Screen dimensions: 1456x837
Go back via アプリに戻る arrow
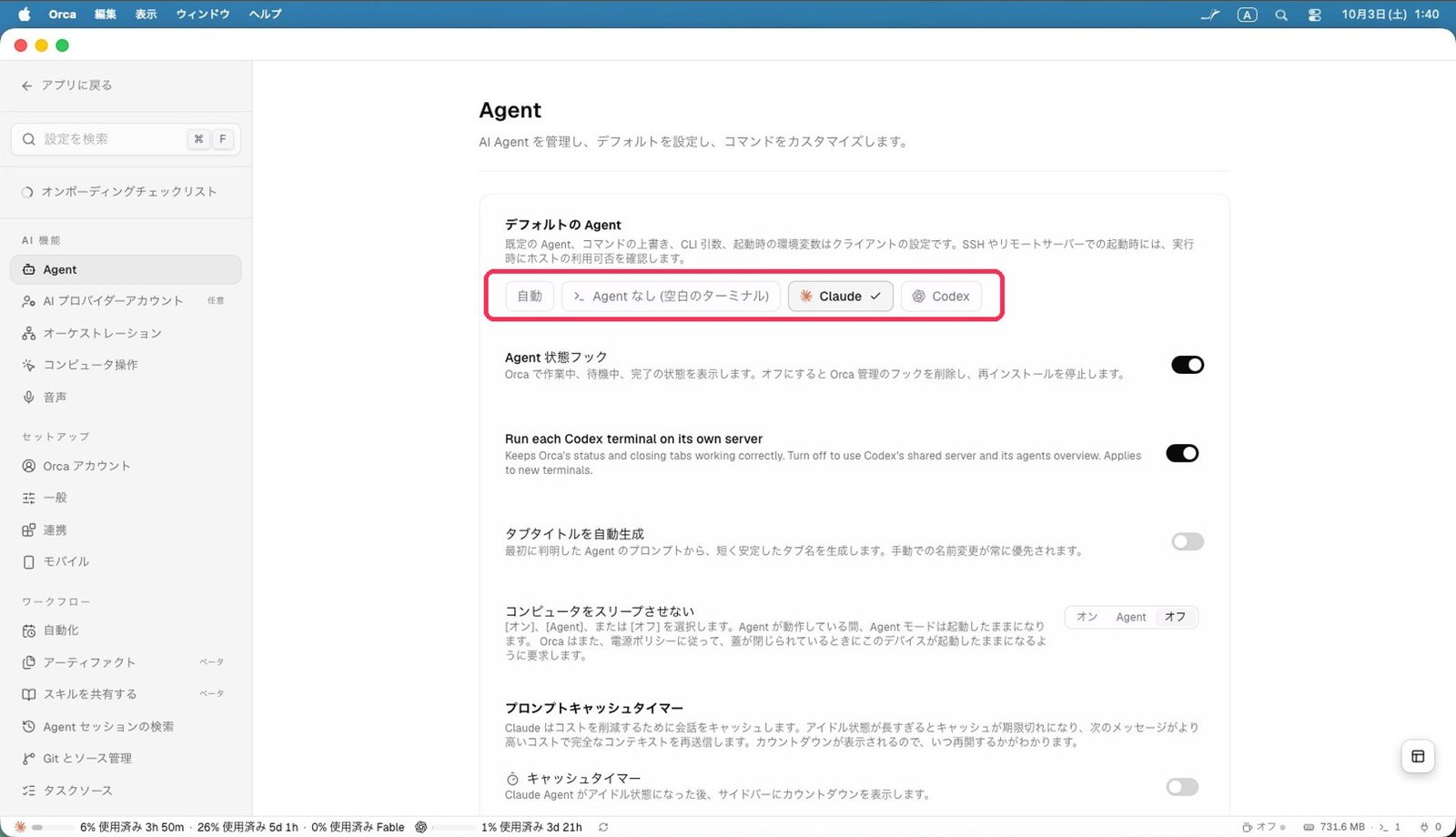(27, 86)
